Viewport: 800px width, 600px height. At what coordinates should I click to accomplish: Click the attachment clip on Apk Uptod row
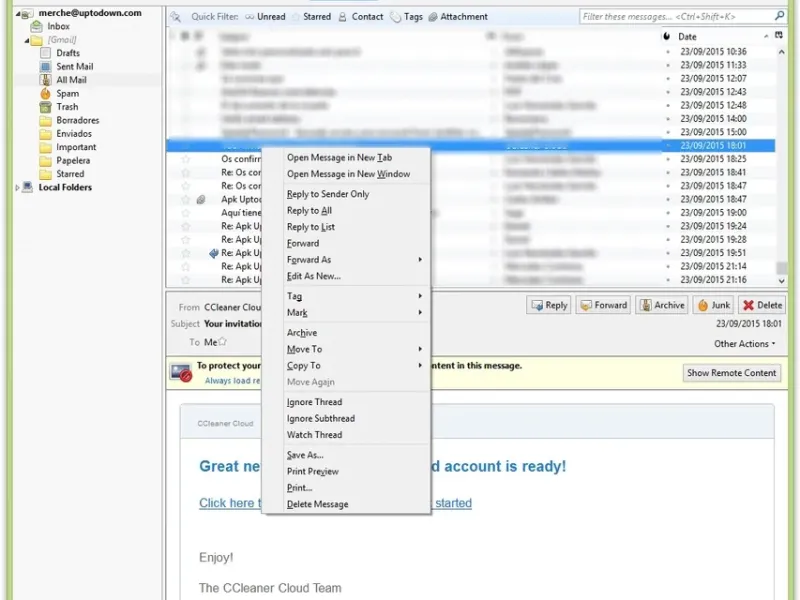coord(201,199)
